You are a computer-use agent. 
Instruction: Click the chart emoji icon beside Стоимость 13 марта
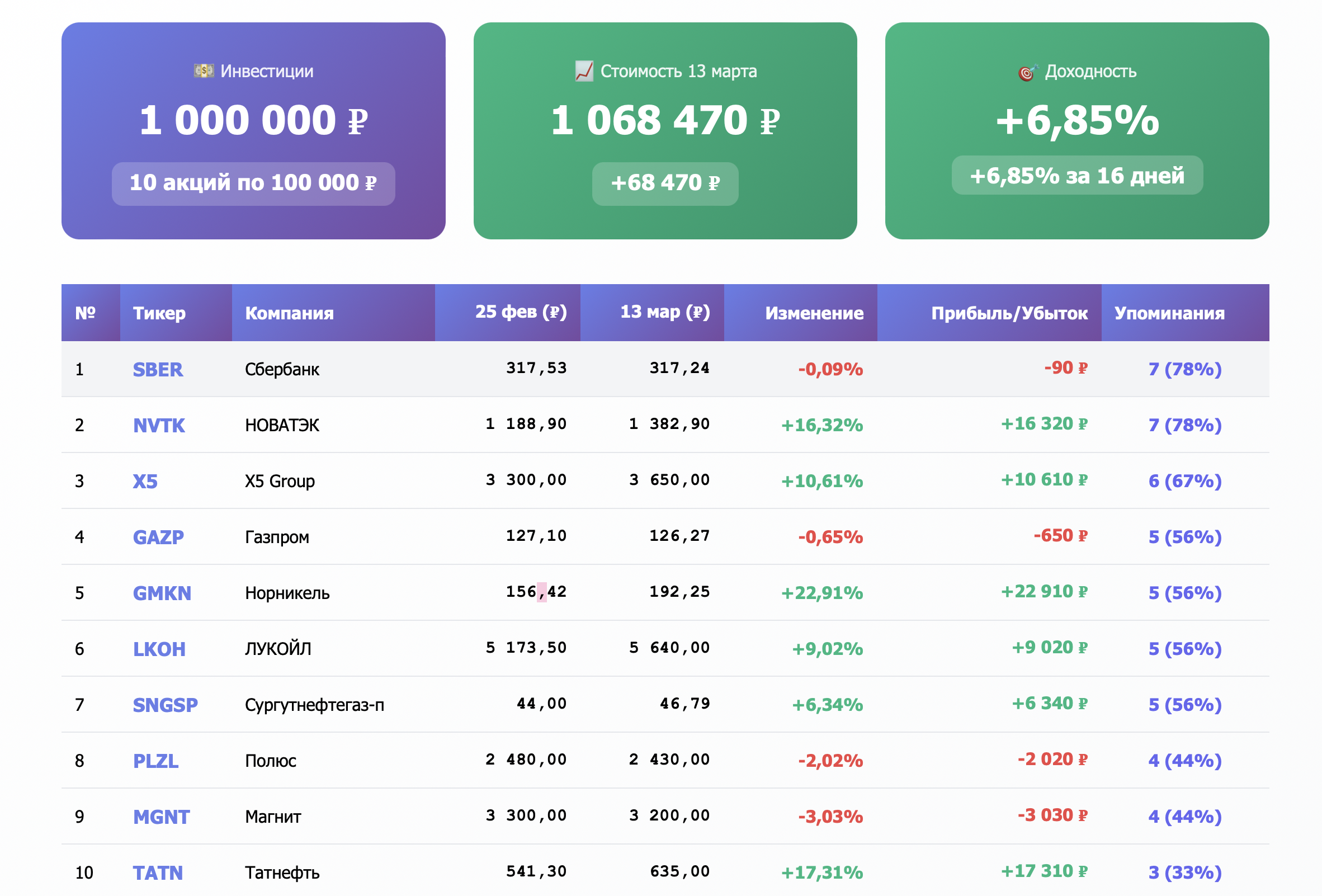point(584,71)
